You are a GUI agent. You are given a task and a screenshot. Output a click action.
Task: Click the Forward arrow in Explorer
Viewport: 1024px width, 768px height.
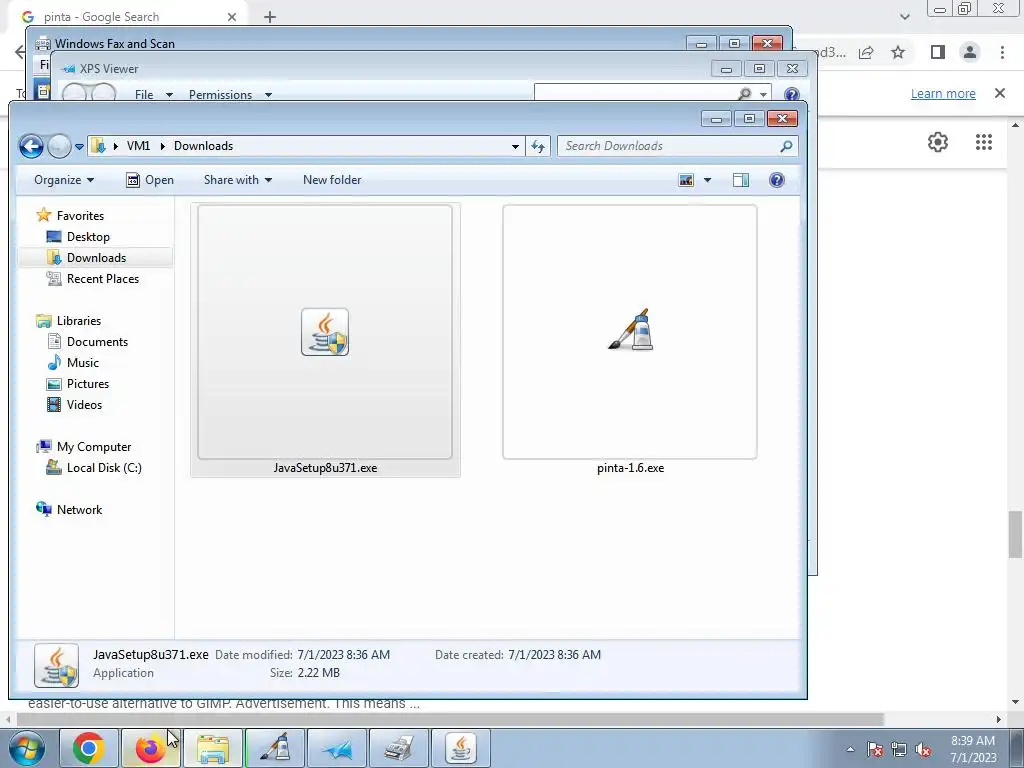pos(59,146)
